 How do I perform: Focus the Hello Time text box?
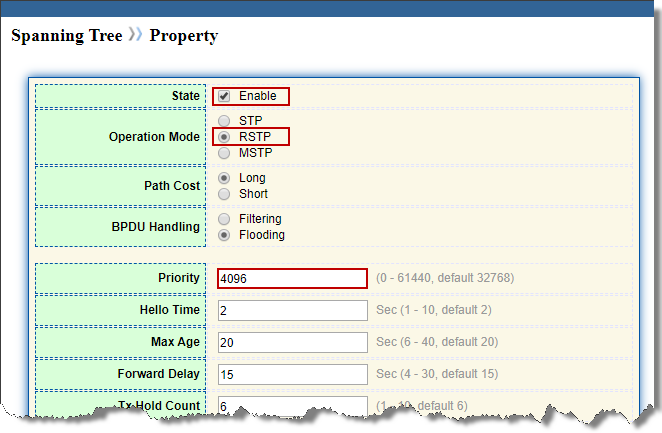[x=292, y=311]
